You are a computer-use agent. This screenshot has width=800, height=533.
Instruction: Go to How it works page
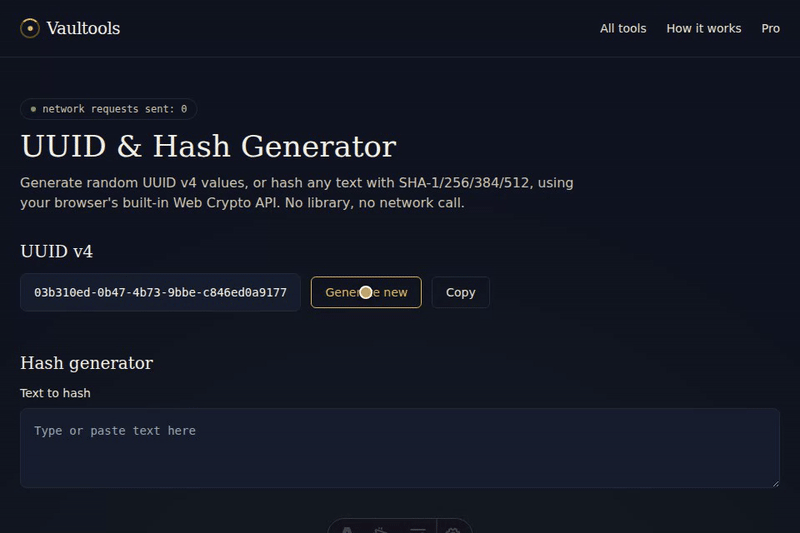click(704, 29)
